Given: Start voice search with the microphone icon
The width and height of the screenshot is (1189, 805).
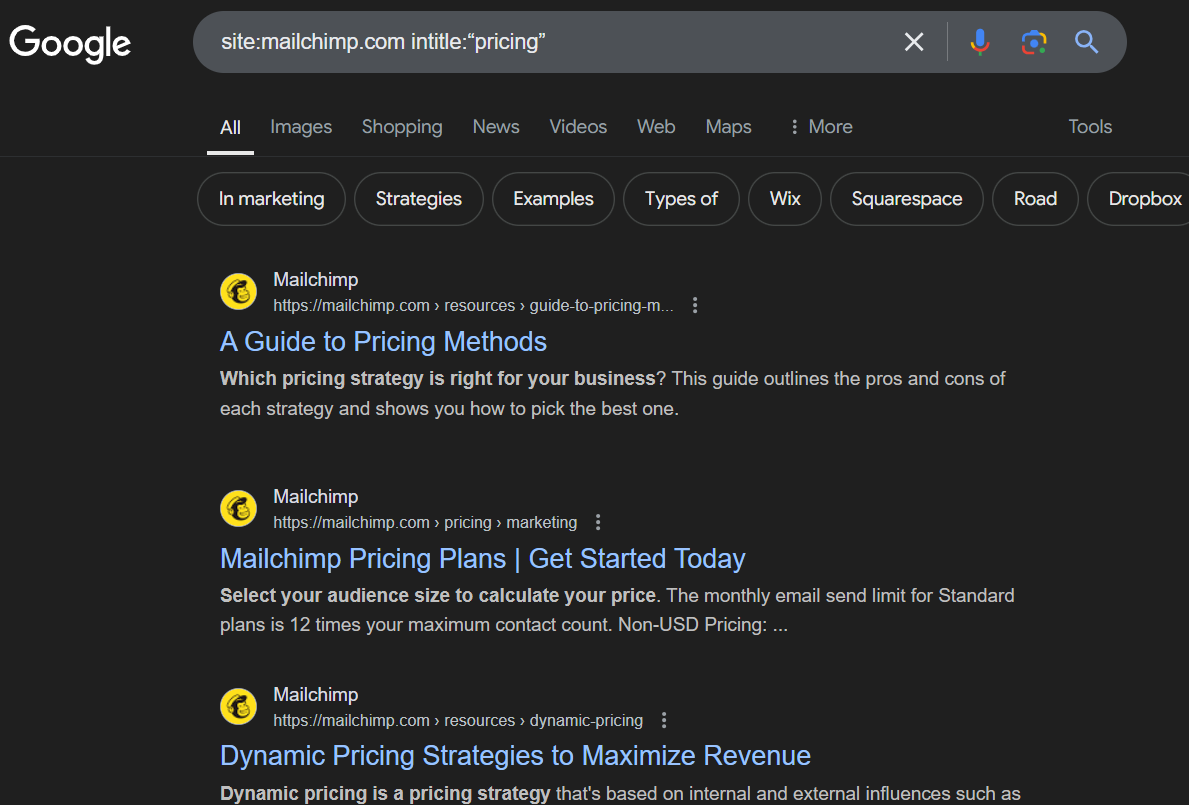Looking at the screenshot, I should (x=980, y=42).
